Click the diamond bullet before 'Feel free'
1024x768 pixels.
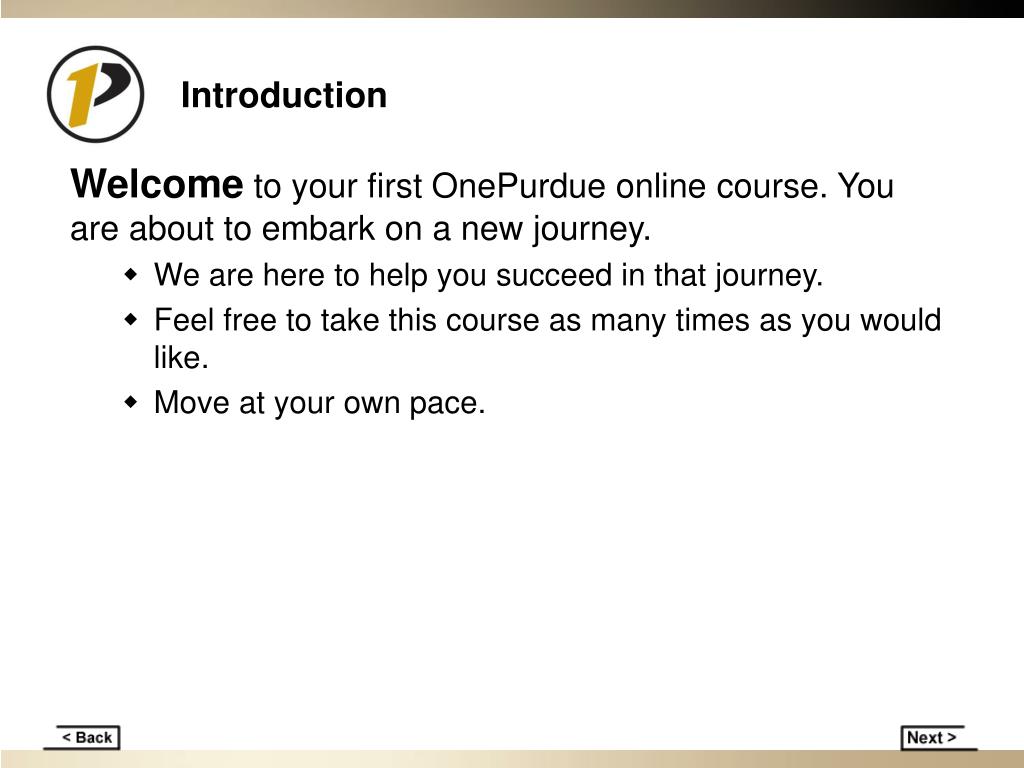131,320
